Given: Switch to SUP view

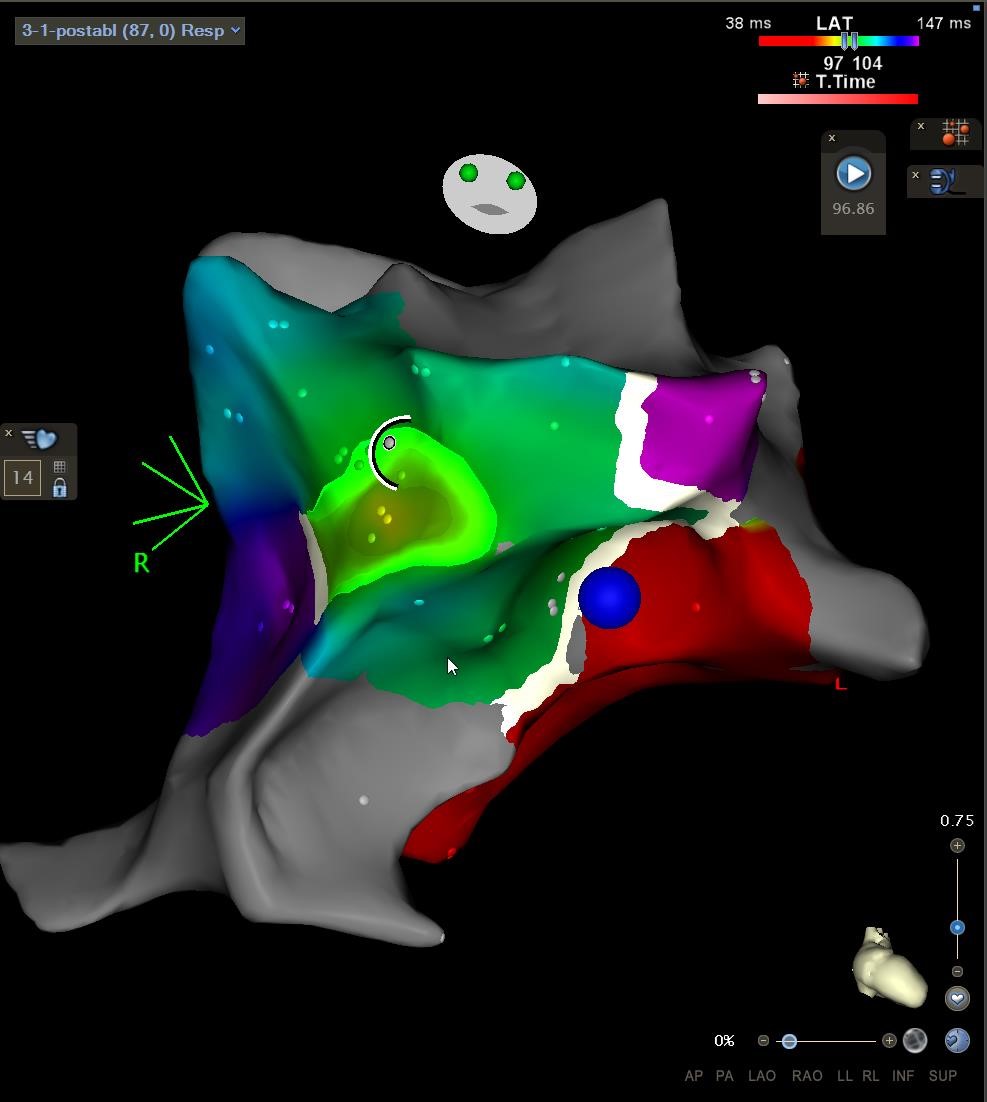Looking at the screenshot, I should pyautogui.click(x=943, y=1076).
